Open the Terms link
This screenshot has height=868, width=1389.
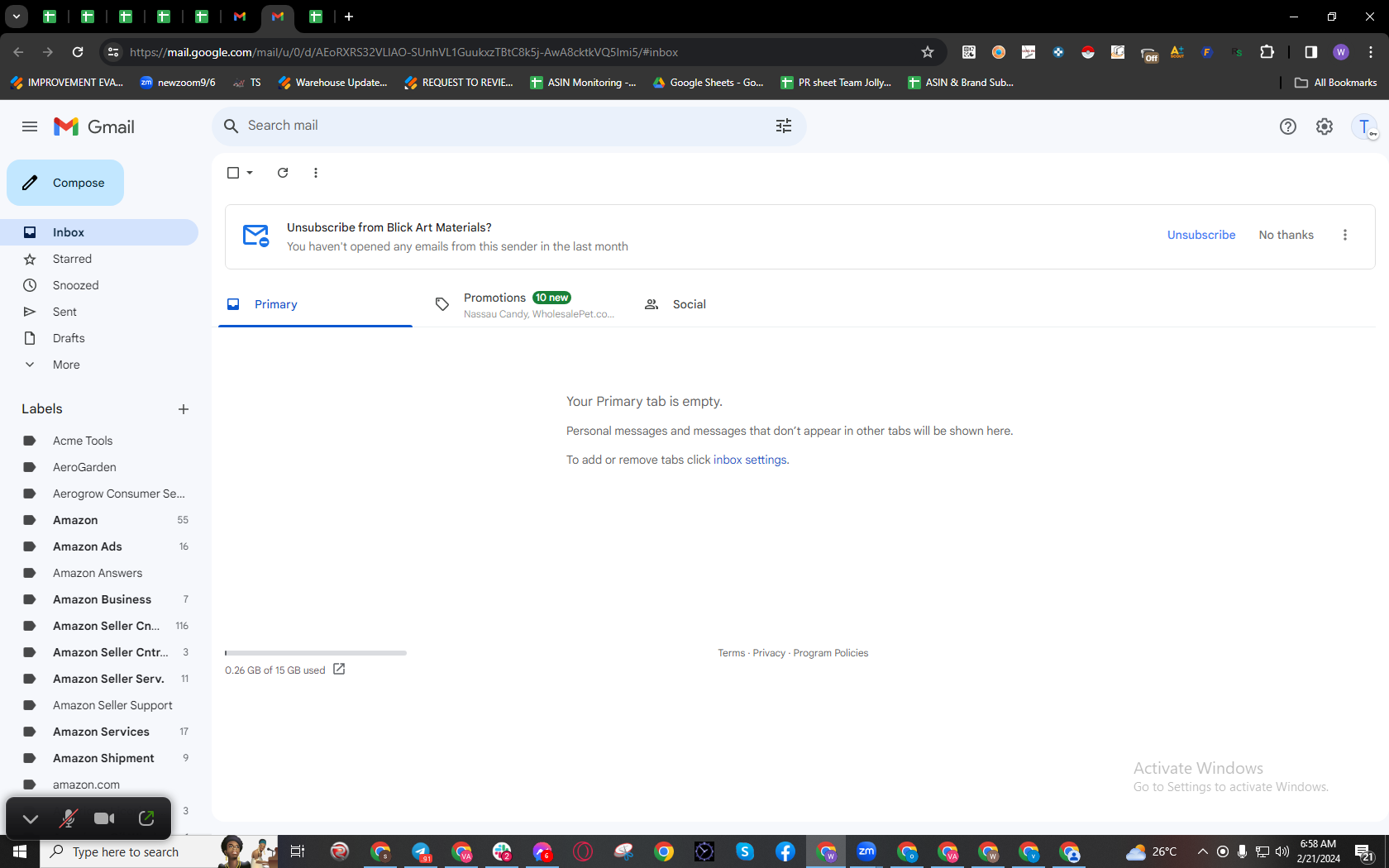point(731,653)
